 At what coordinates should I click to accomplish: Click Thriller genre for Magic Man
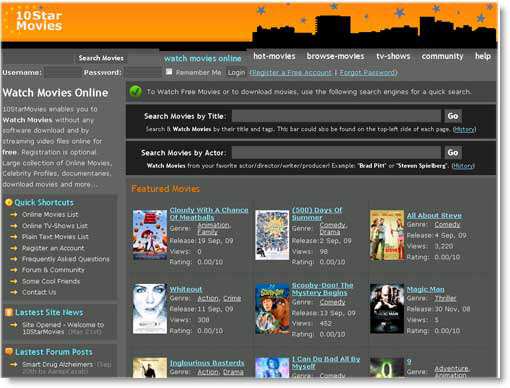tap(445, 298)
